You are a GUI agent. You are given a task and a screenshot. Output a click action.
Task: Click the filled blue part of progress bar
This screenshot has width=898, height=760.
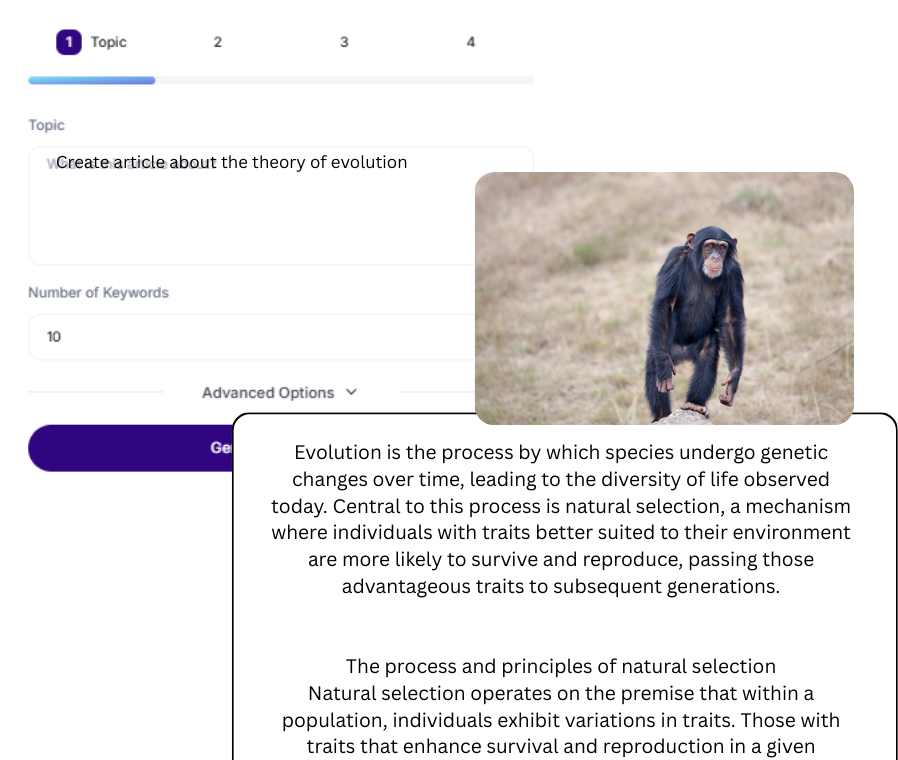pos(91,80)
